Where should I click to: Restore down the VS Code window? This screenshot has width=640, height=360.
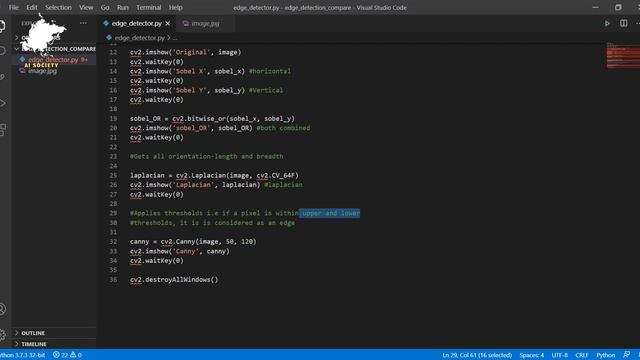(x=618, y=7)
